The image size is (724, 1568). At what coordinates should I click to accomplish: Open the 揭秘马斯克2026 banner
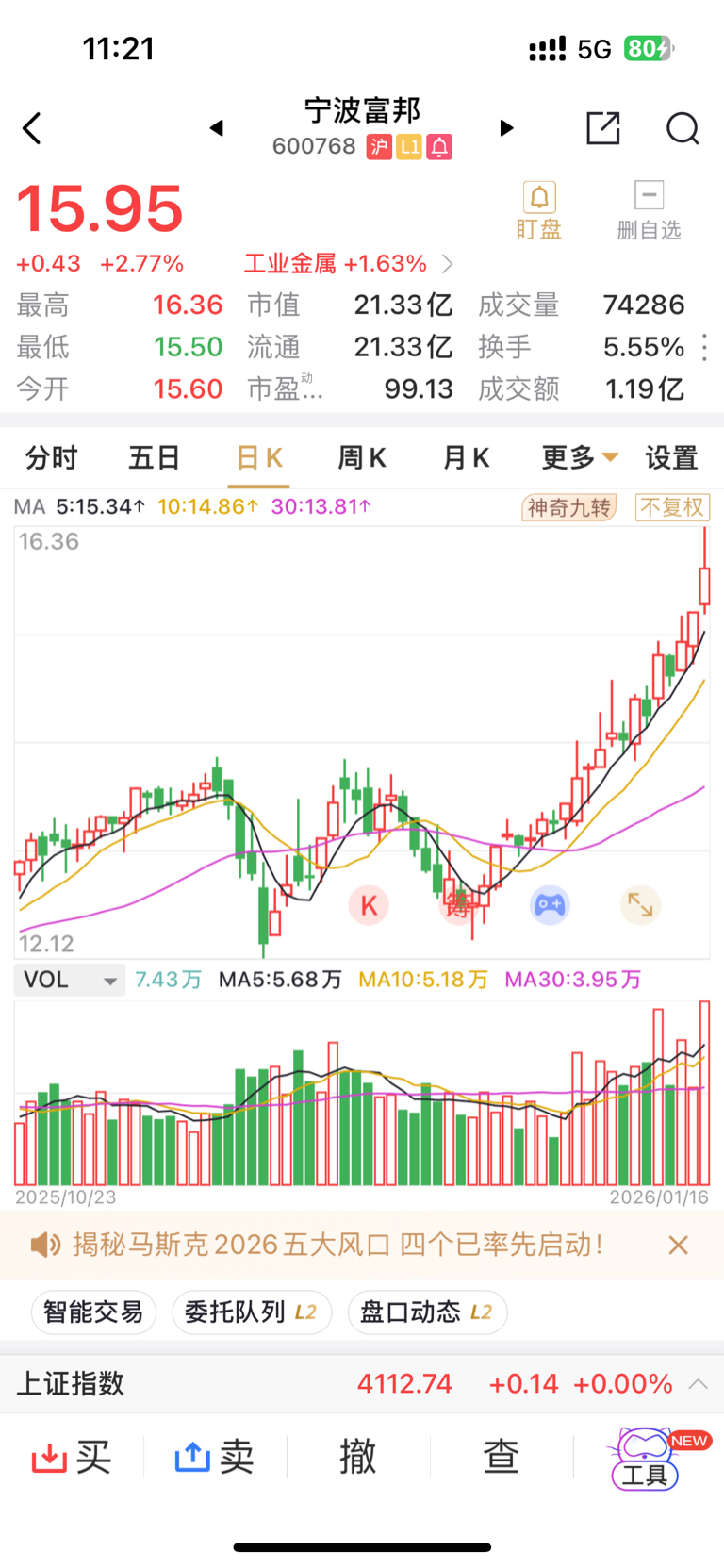337,1246
